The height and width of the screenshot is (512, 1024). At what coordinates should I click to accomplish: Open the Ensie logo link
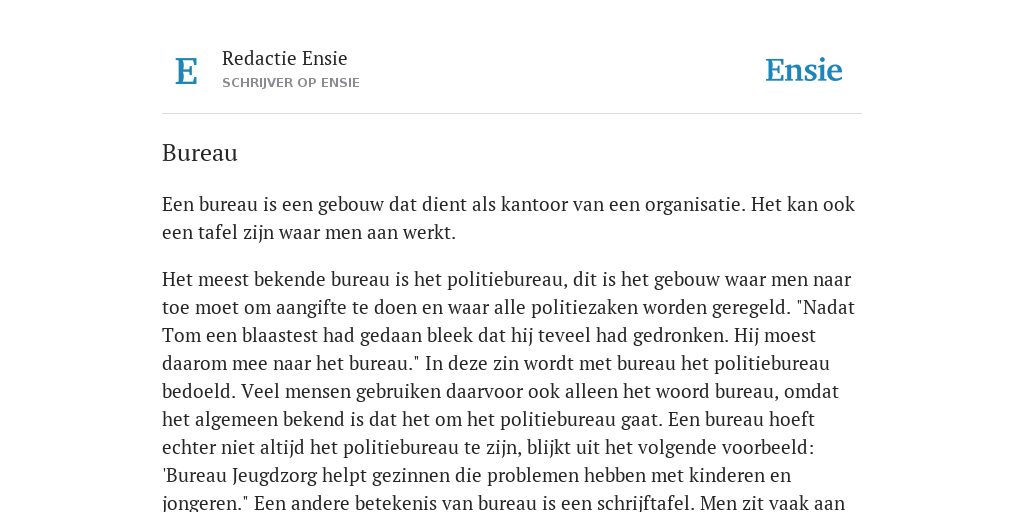click(x=803, y=71)
